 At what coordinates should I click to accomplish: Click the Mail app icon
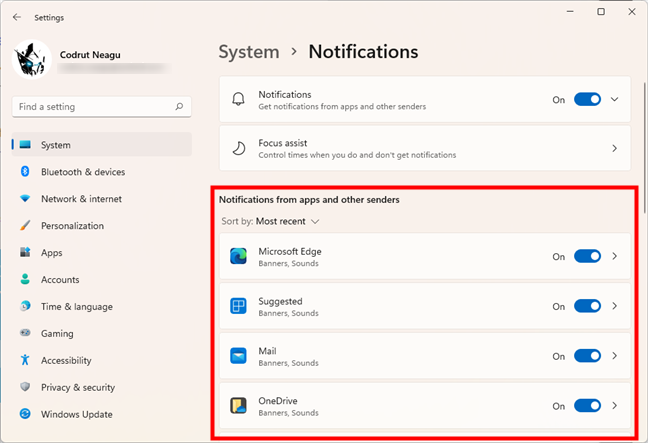point(238,356)
